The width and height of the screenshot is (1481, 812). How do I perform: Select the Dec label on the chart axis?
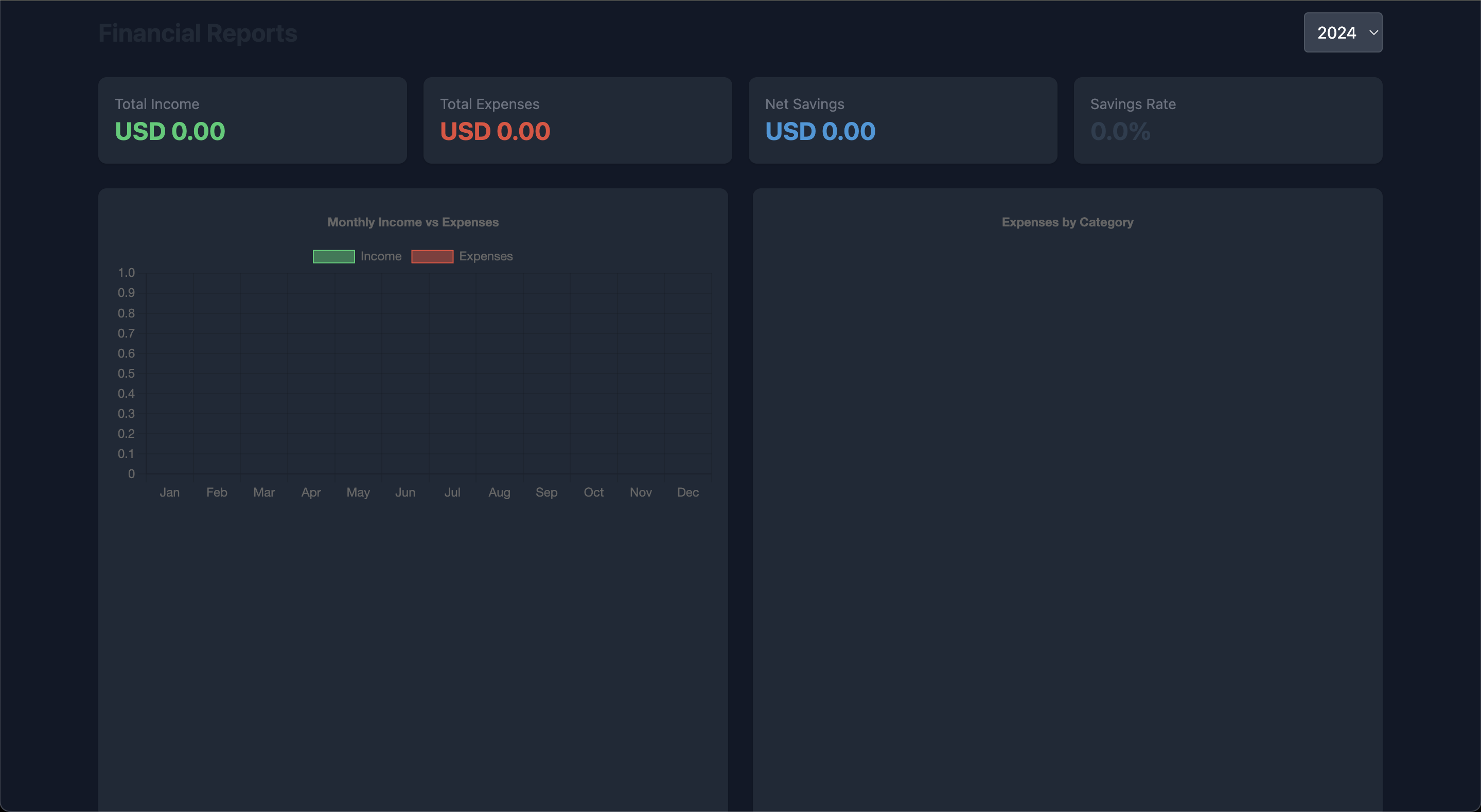(x=687, y=492)
